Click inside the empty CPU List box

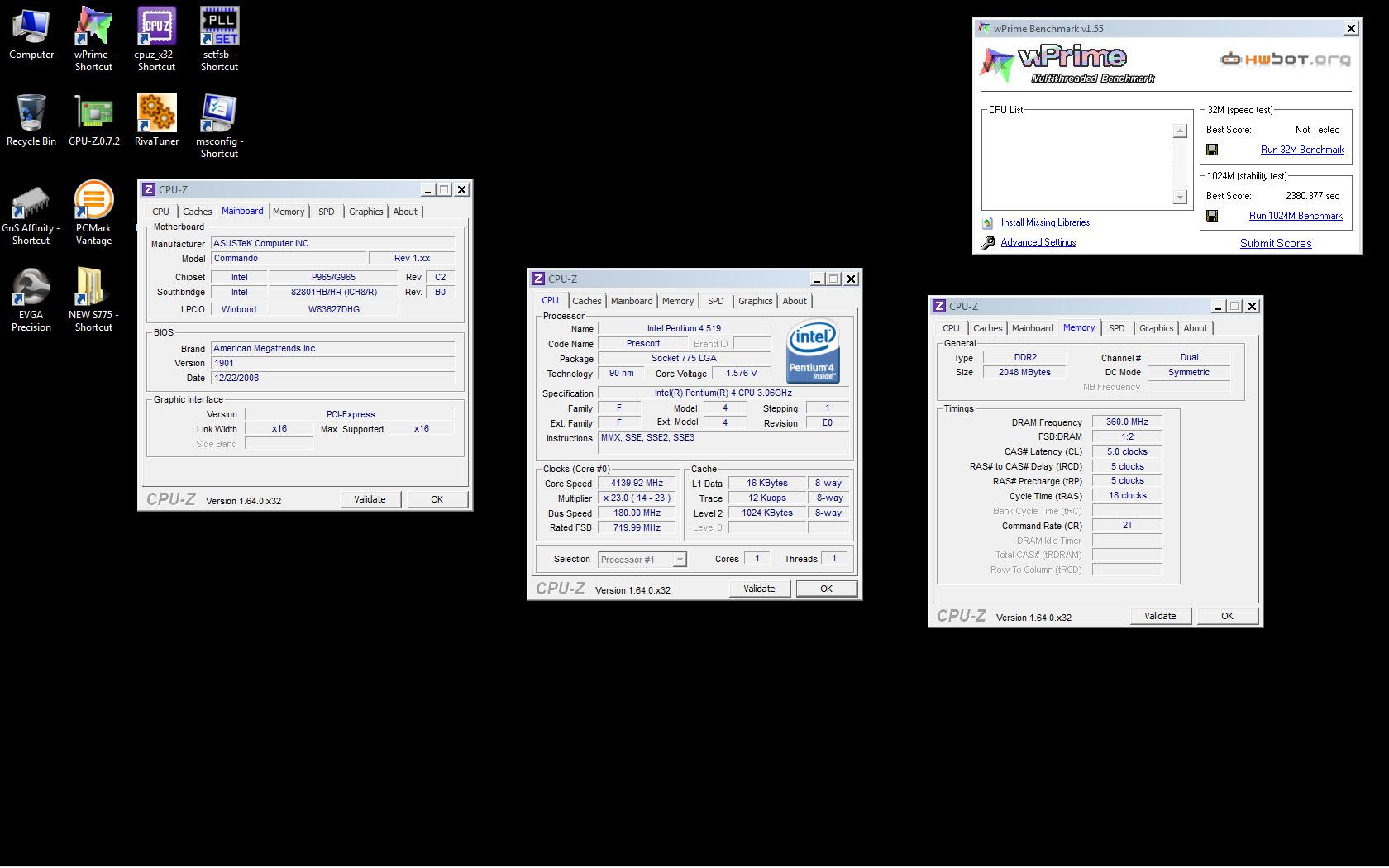pyautogui.click(x=1078, y=162)
